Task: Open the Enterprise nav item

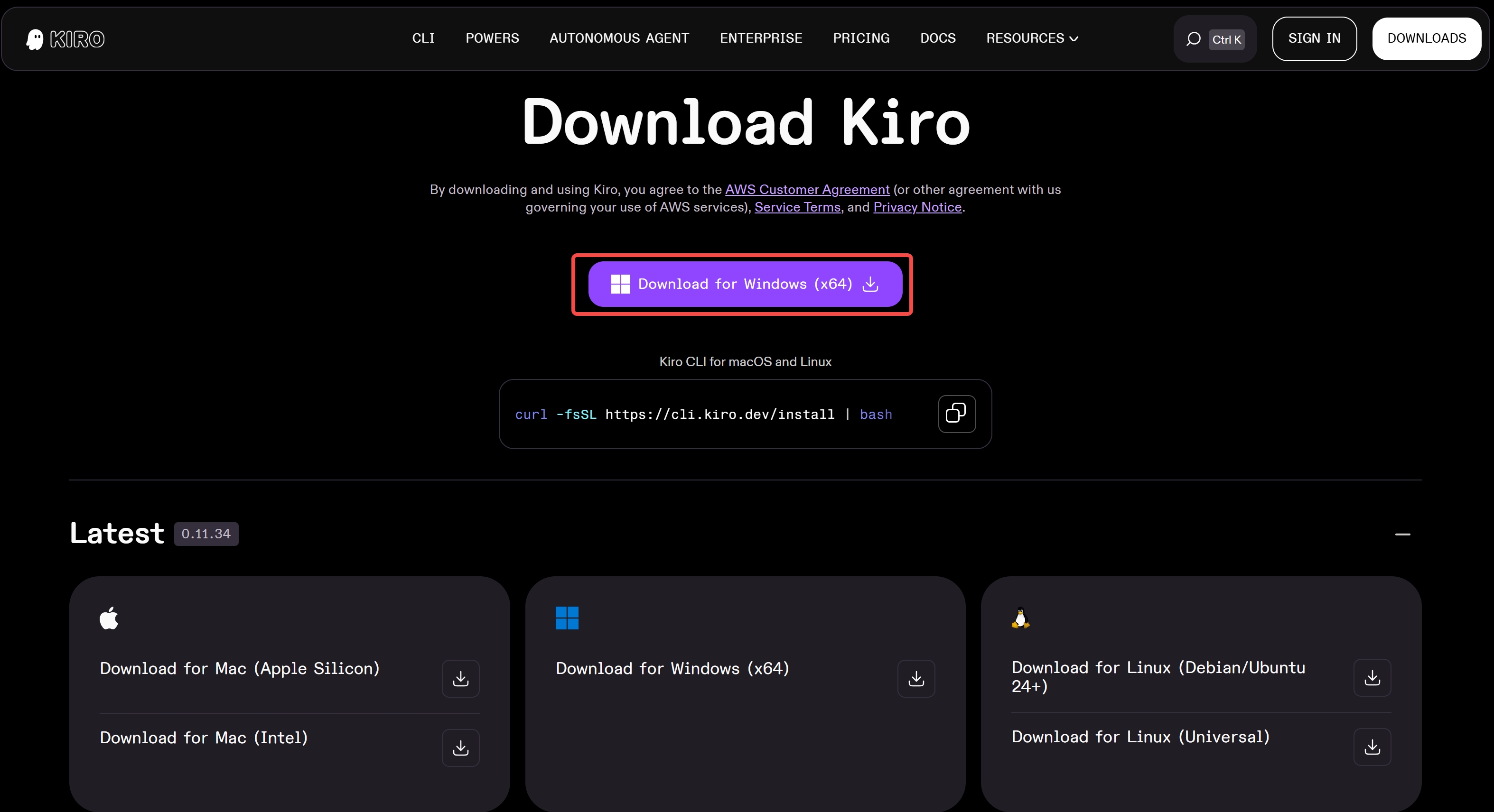Action: point(761,38)
